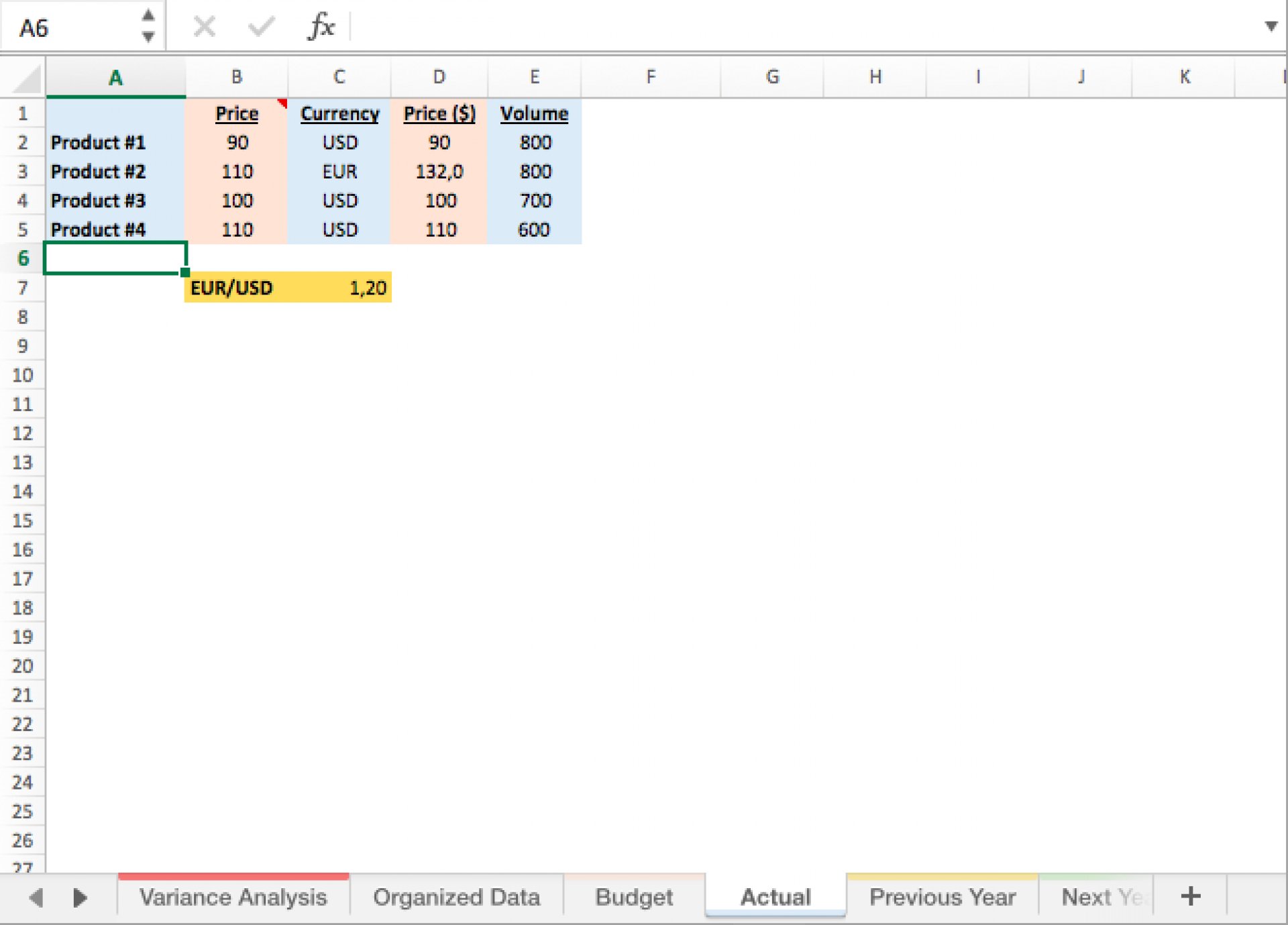Select column B header
1288x925 pixels.
(x=237, y=78)
